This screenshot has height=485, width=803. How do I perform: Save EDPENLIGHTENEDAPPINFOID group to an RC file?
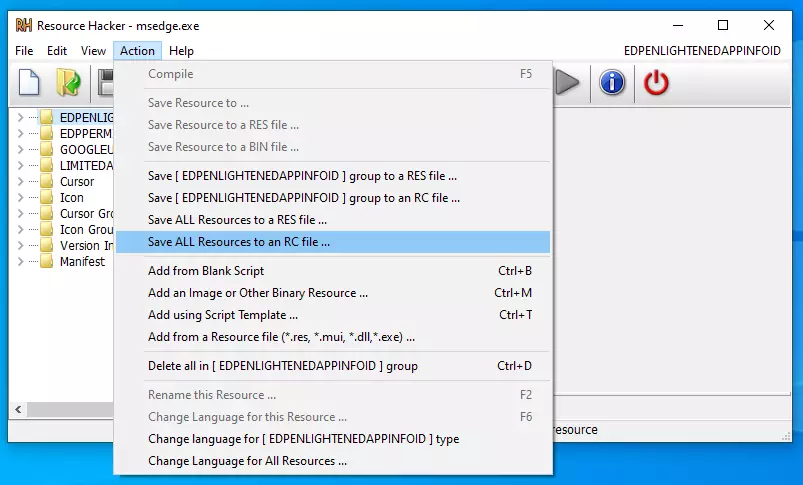coord(333,198)
